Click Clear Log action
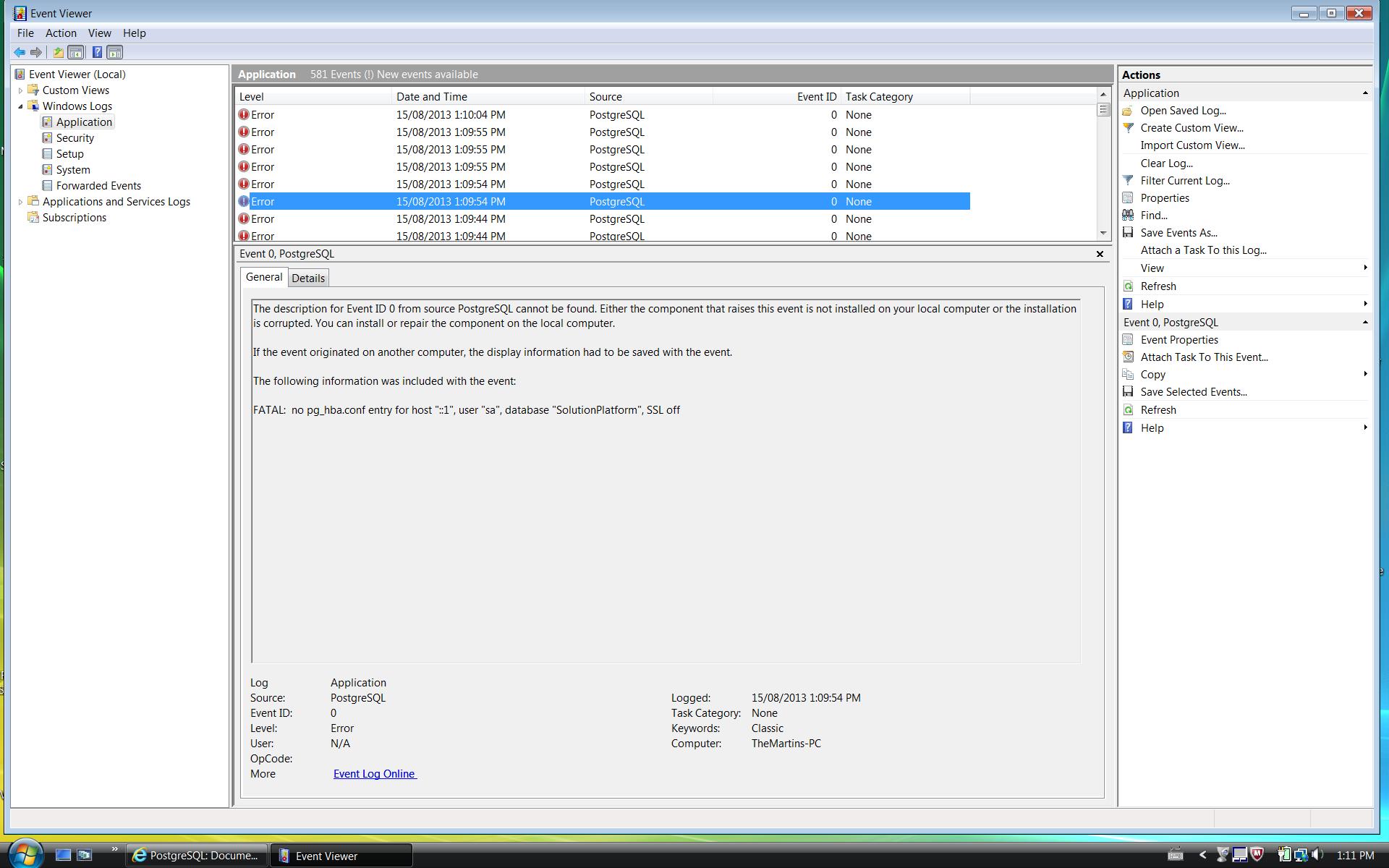The width and height of the screenshot is (1389, 868). [x=1166, y=163]
